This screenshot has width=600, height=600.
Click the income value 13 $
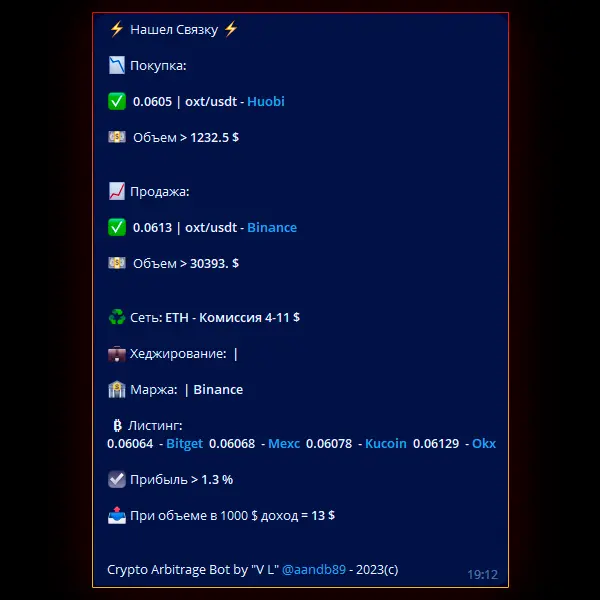click(323, 515)
